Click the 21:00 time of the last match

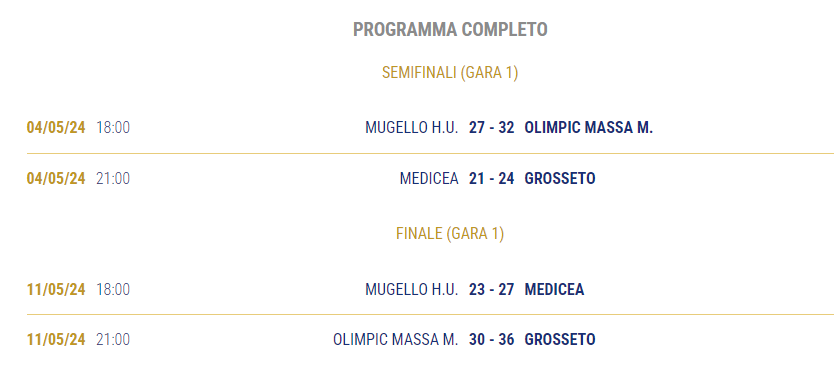pyautogui.click(x=113, y=340)
